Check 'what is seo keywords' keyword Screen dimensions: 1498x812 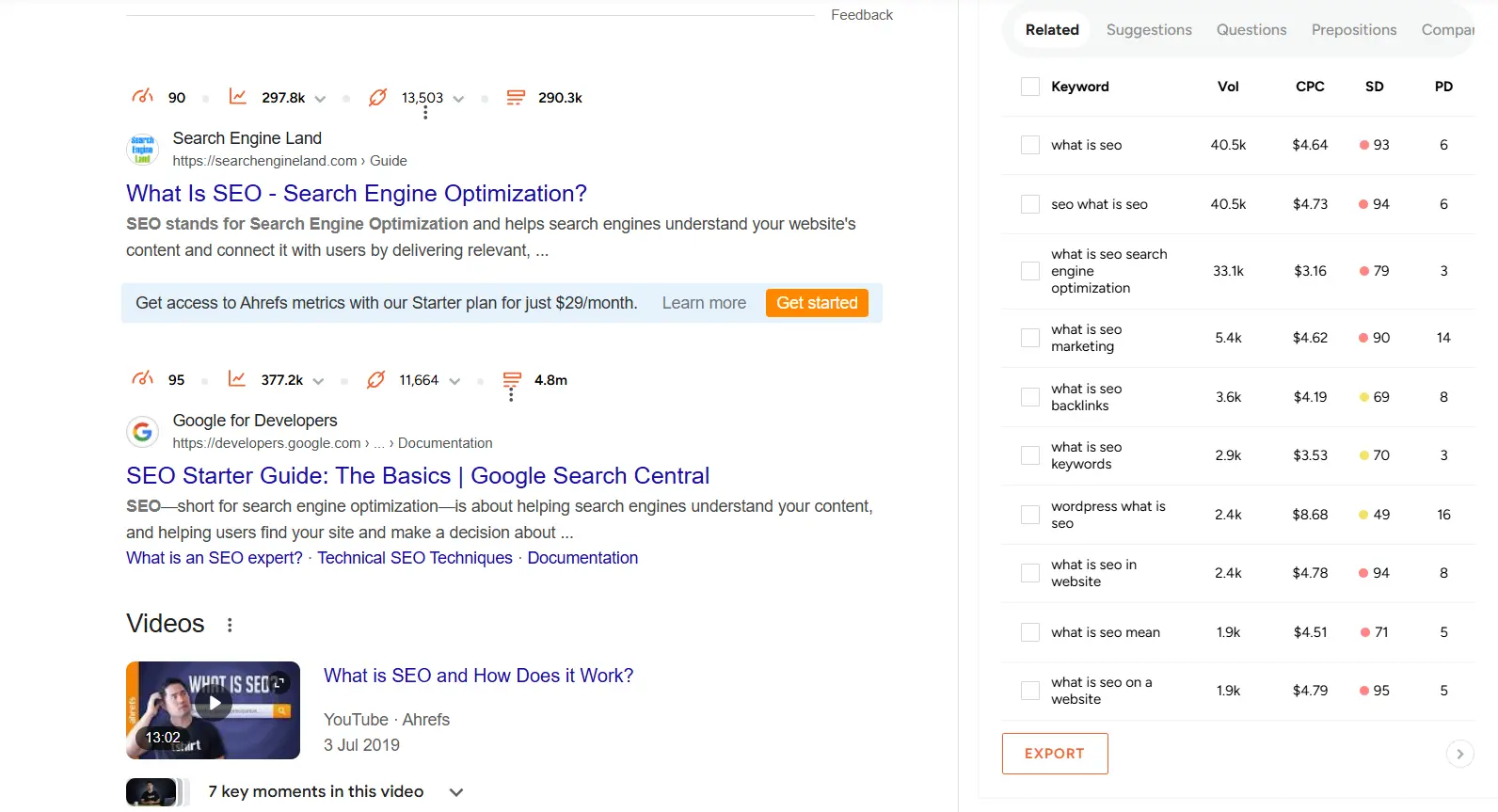[1030, 455]
